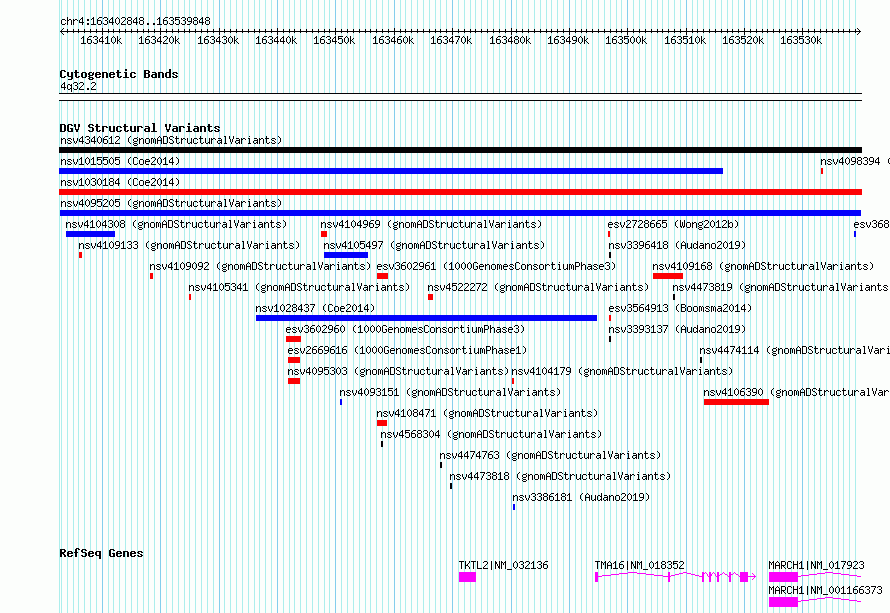Select the TMA16 gene's last exon block

pyautogui.click(x=744, y=577)
